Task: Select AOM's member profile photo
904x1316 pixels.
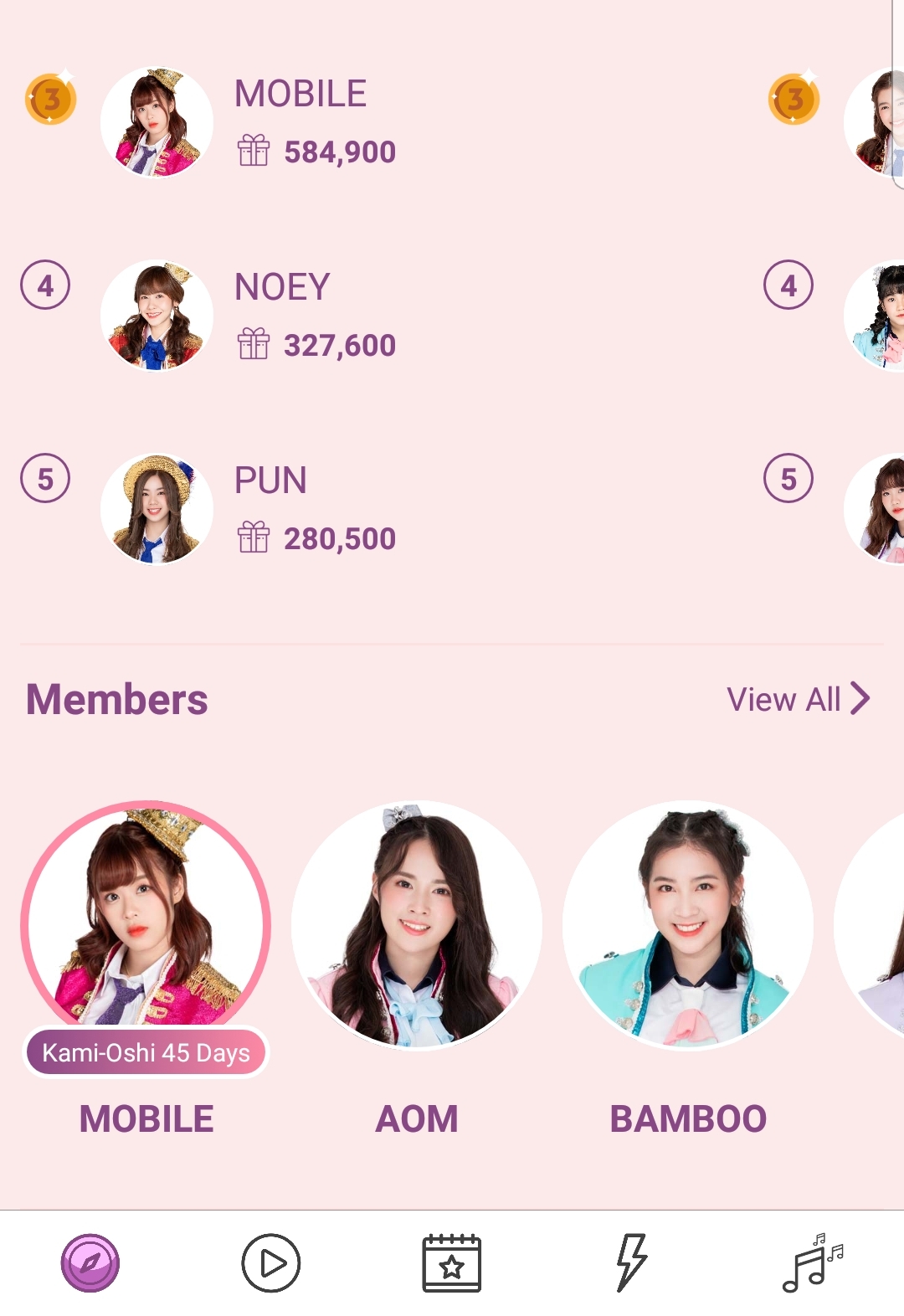Action: [417, 926]
